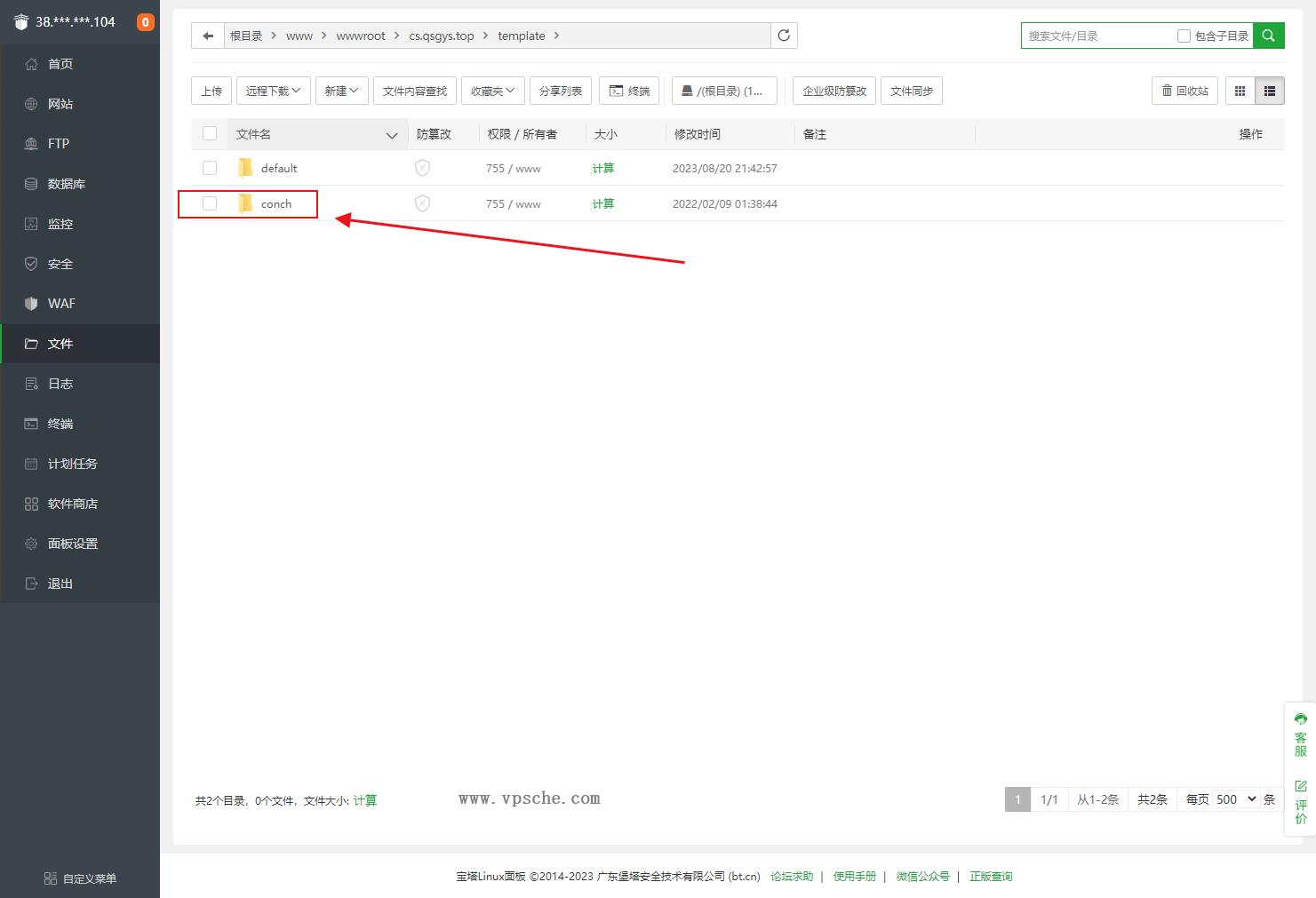Tick the checkbox for the conch folder
This screenshot has height=898, width=1316.
[210, 204]
